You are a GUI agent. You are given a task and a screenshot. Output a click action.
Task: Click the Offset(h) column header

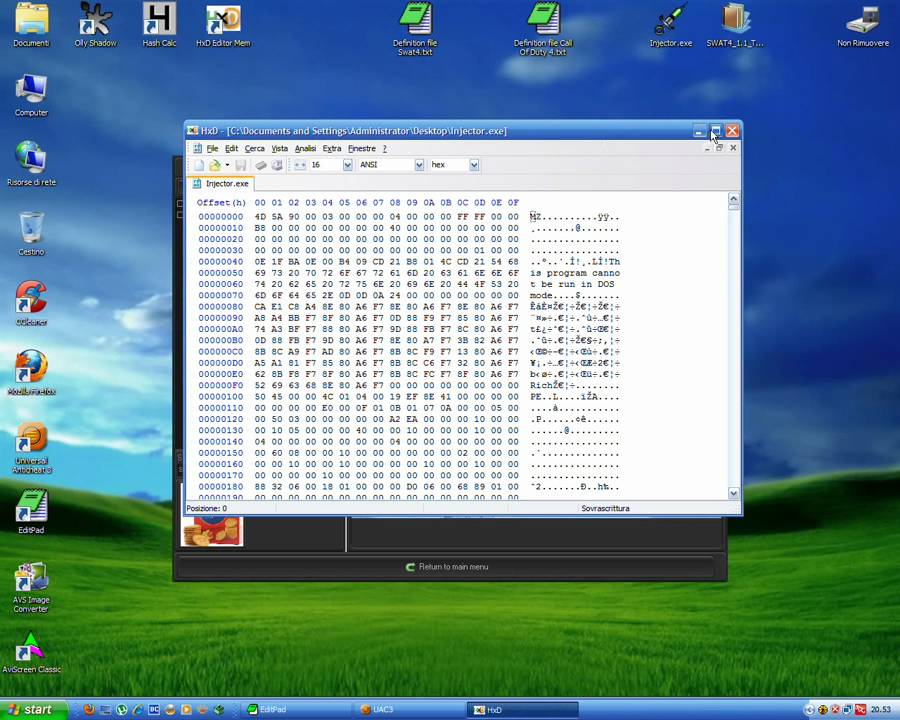click(221, 203)
